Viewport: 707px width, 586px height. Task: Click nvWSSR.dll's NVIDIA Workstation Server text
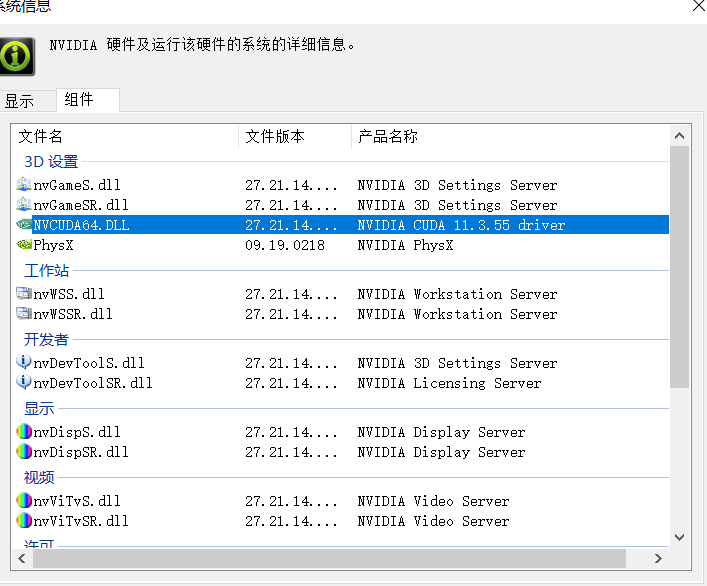[457, 314]
